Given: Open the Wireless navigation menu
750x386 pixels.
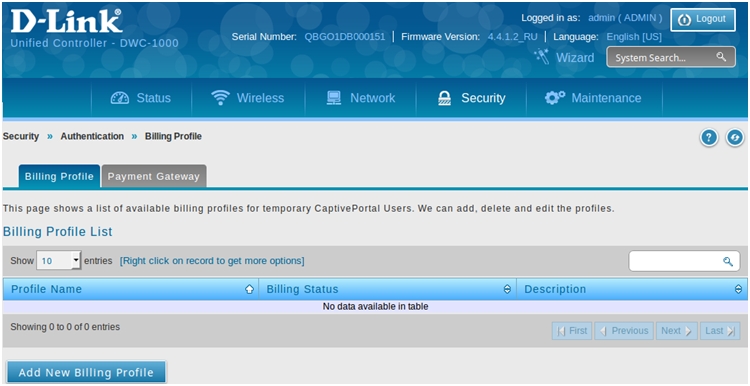Looking at the screenshot, I should click(x=248, y=98).
